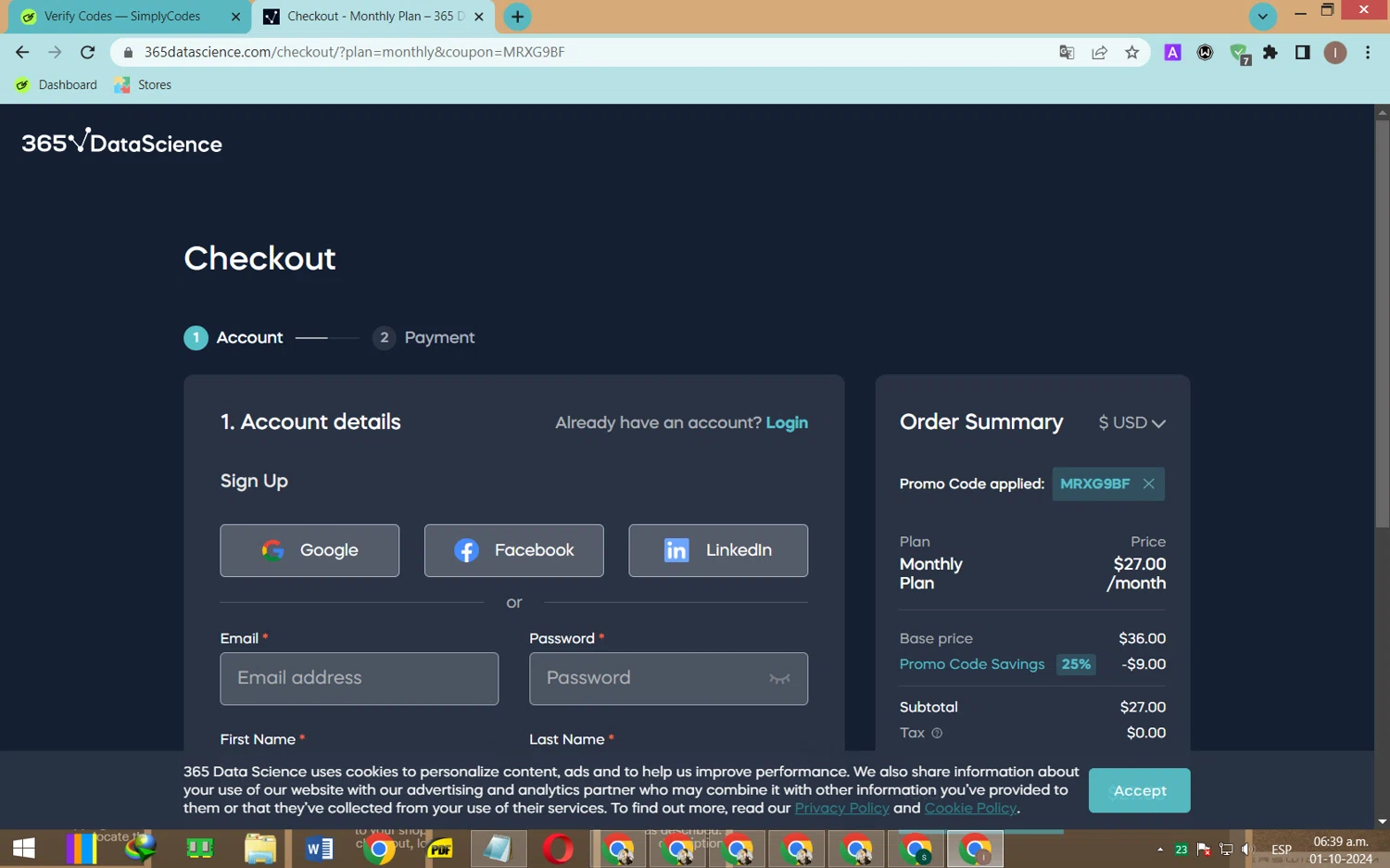This screenshot has height=868, width=1390.
Task: Open the purple A extension
Action: coord(1172,52)
